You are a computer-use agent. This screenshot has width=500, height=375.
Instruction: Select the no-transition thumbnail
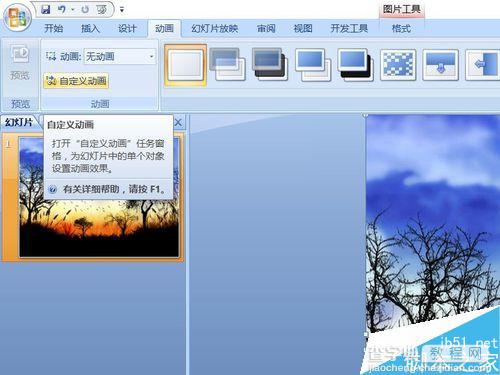186,64
